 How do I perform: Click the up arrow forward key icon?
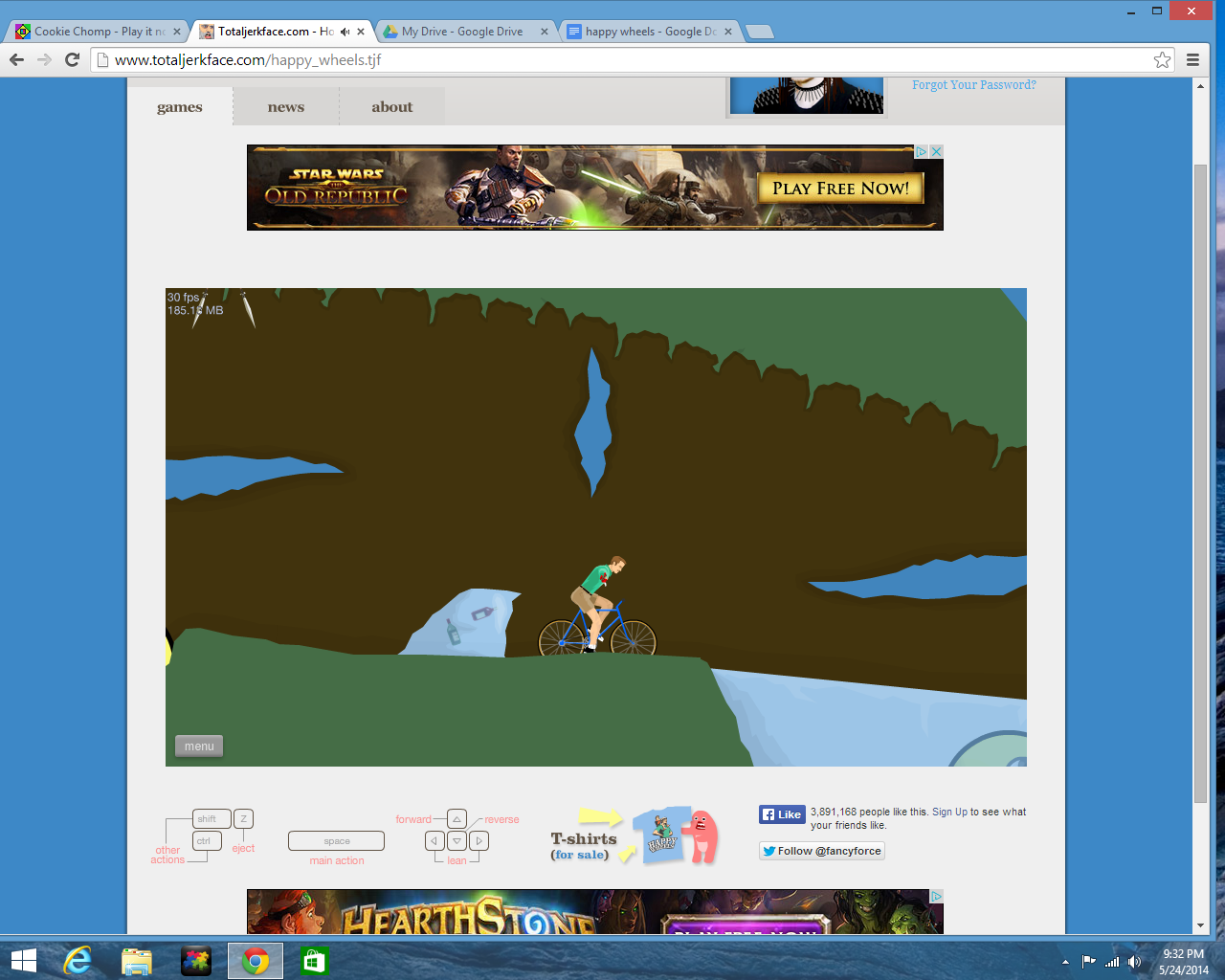pos(457,819)
